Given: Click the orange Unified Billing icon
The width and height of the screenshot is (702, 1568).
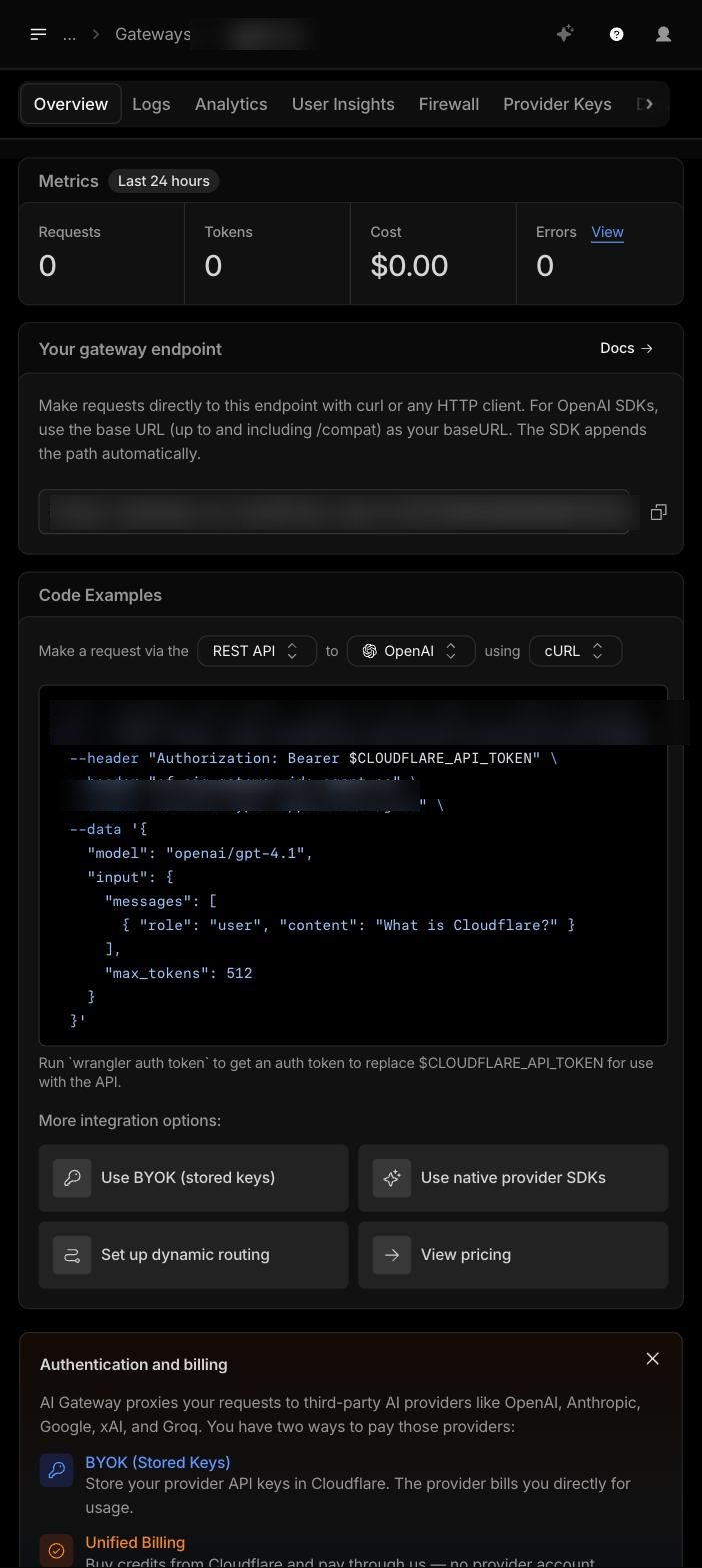Looking at the screenshot, I should pyautogui.click(x=57, y=1551).
